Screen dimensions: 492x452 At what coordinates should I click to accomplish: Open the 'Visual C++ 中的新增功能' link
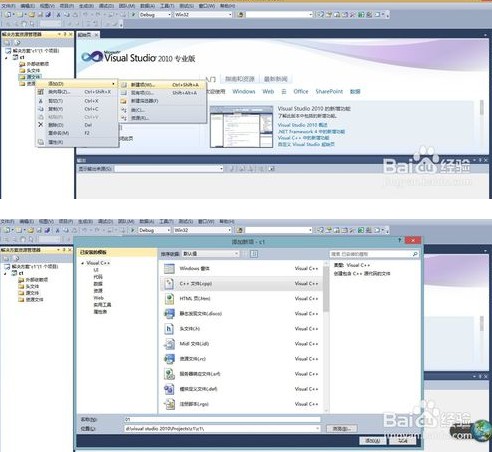click(303, 138)
